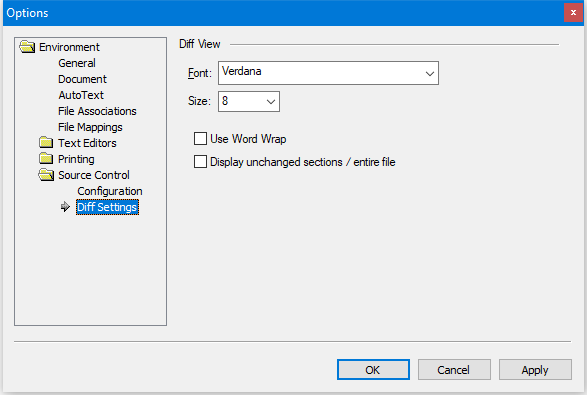Confirm changes with the OK button
The height and width of the screenshot is (395, 587).
pos(373,370)
